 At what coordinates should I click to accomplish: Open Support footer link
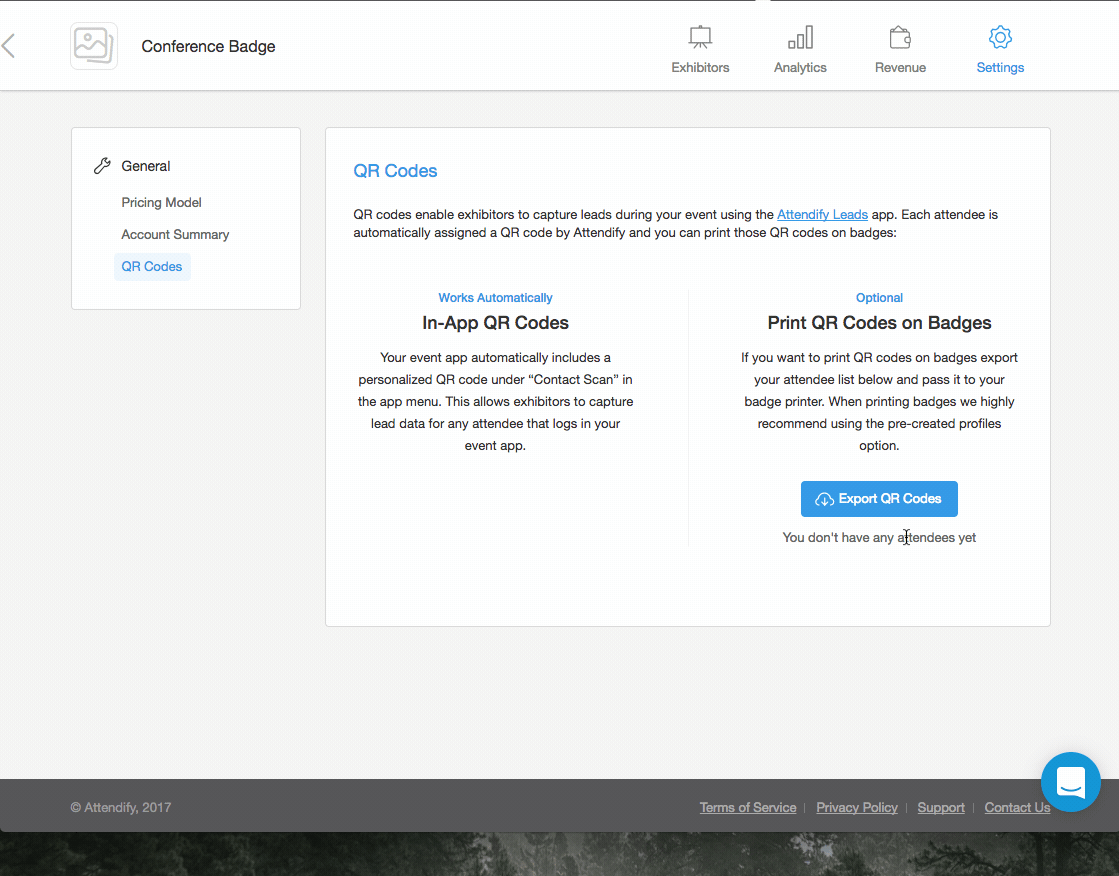(x=941, y=807)
